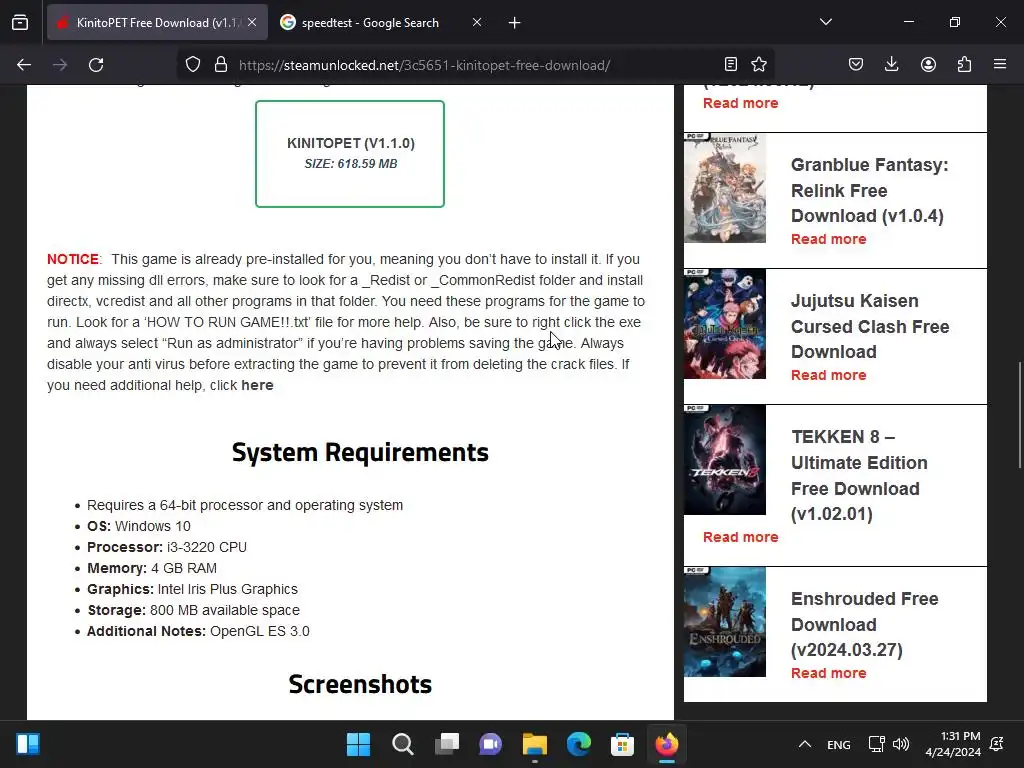Open Granblue Fantasy: Relink Free Download title
This screenshot has width=1024, height=768.
(870, 190)
